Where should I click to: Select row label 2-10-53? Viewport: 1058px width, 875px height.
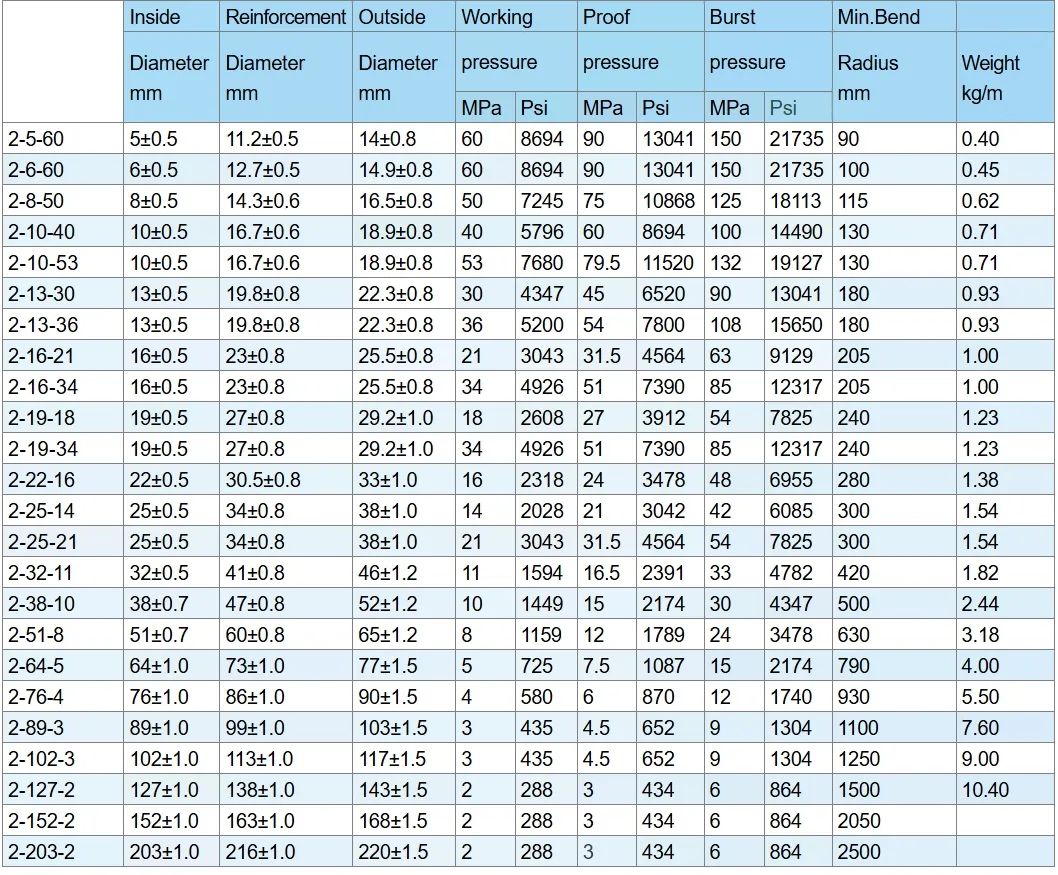pos(41,263)
